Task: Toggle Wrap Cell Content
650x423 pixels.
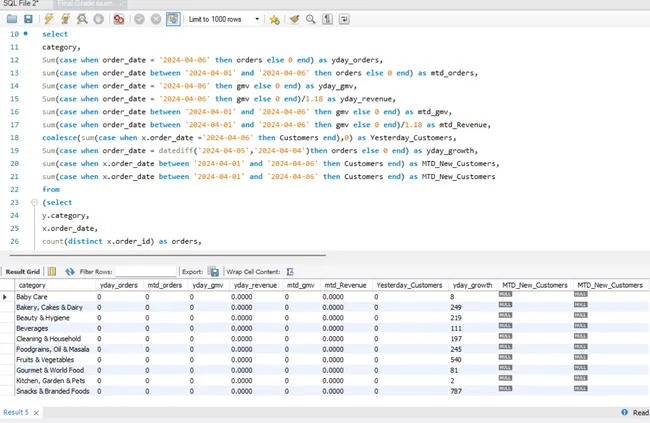Action: click(290, 272)
